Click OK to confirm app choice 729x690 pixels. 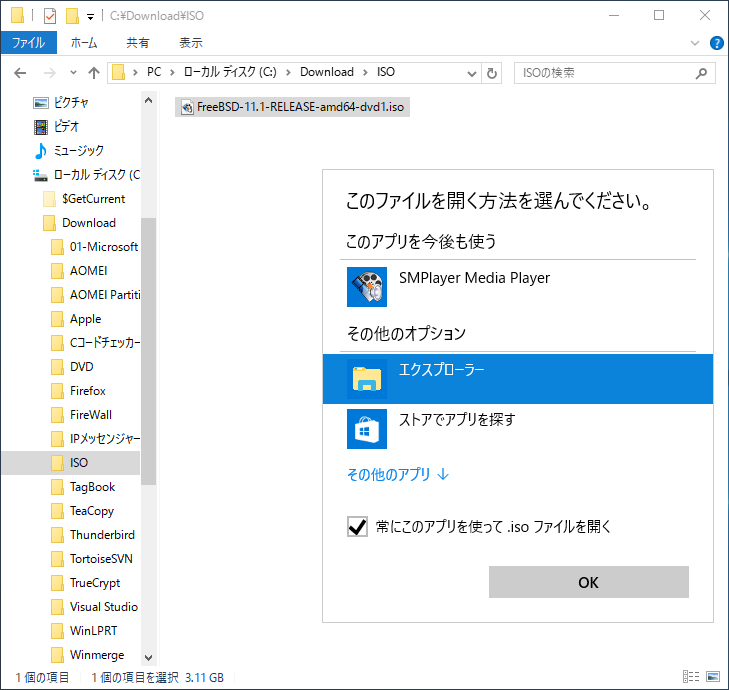[589, 582]
